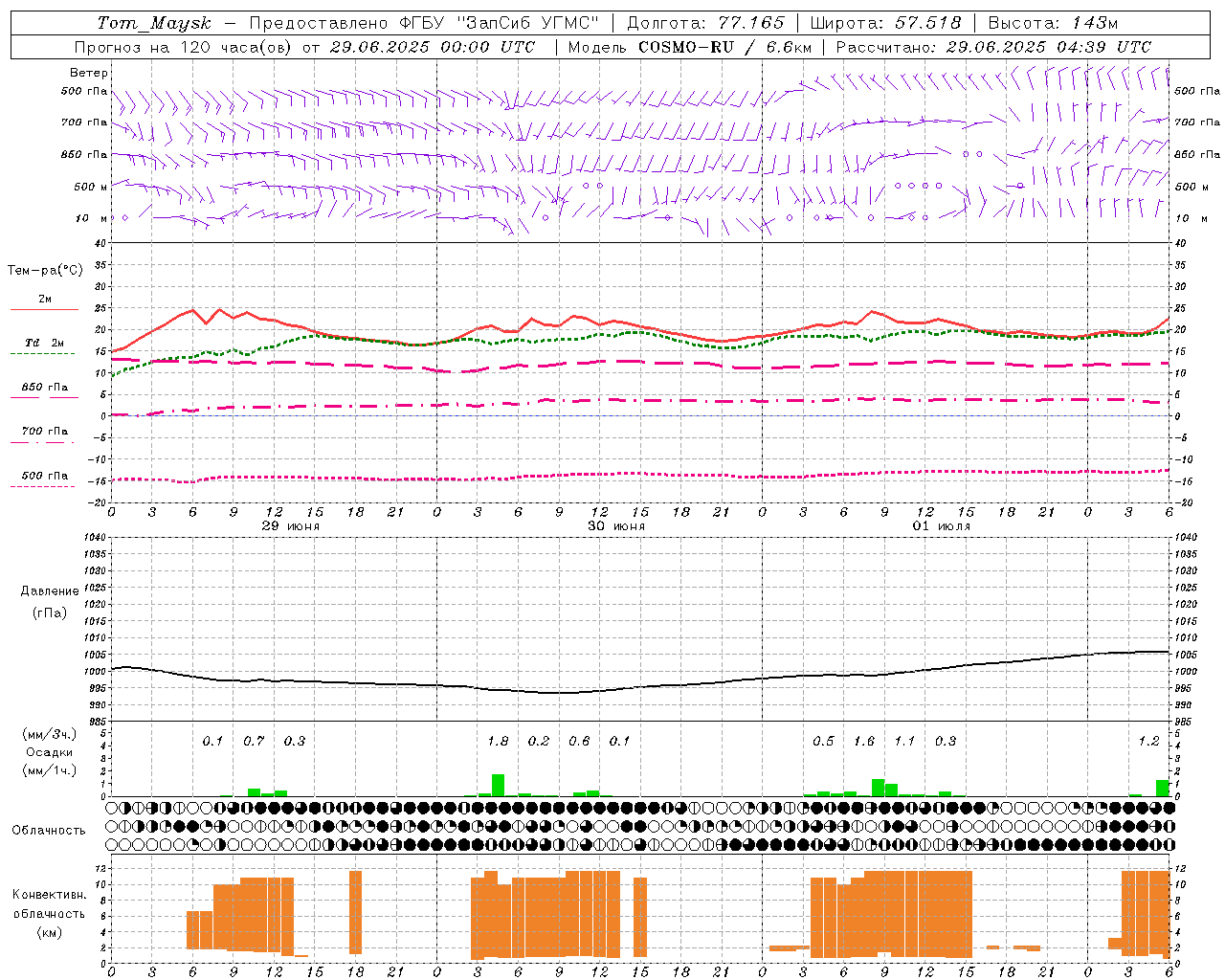
Task: Click the 0.6 precipitation total
Action: pos(579,741)
